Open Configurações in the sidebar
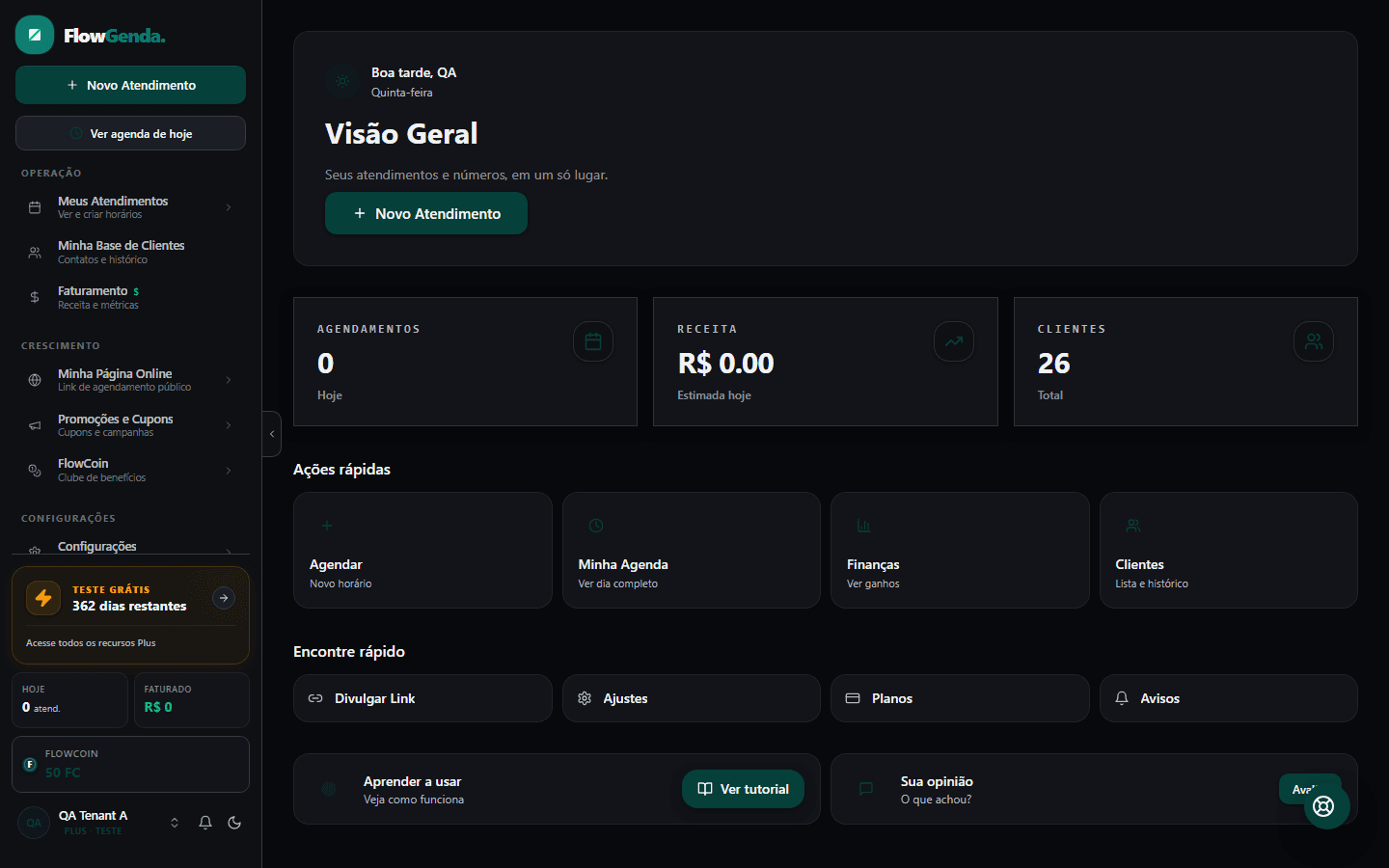1389x868 pixels. pyautogui.click(x=130, y=546)
